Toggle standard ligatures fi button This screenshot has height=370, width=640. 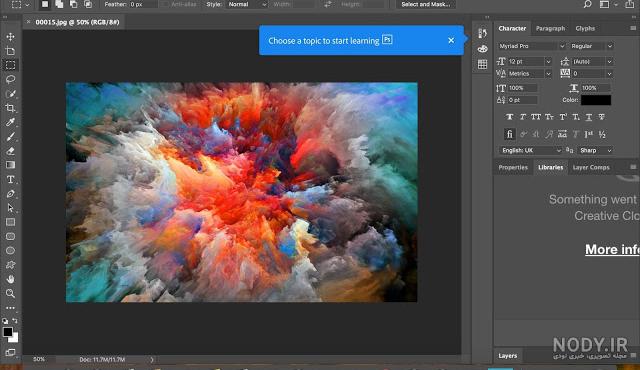pyautogui.click(x=509, y=134)
